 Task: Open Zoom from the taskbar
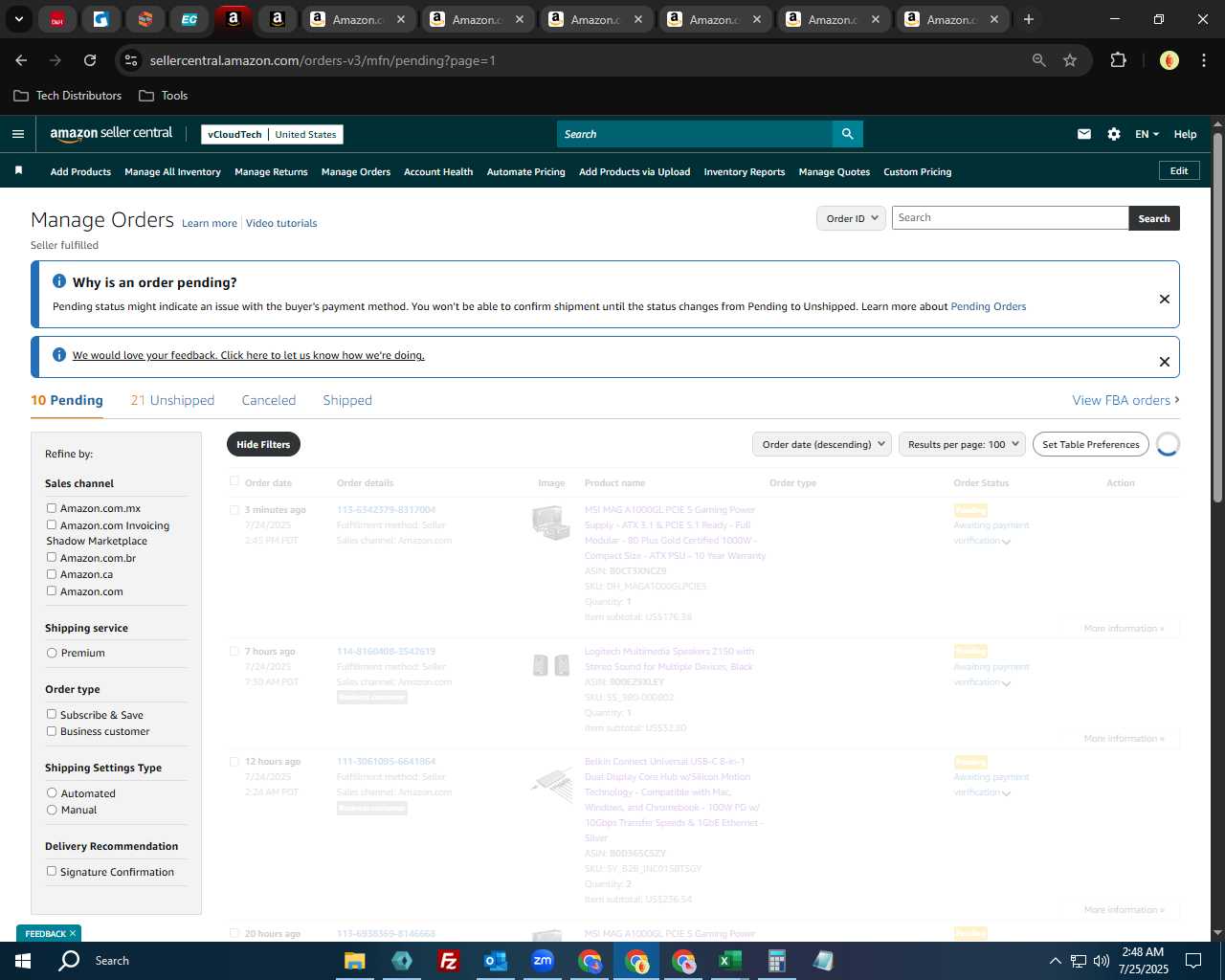(x=543, y=961)
